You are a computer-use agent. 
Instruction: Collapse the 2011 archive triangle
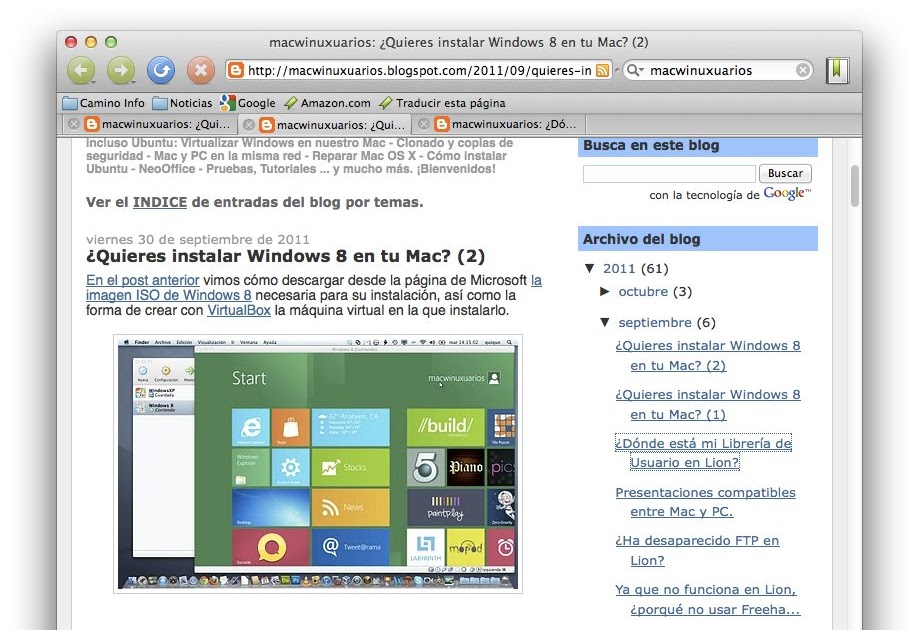590,268
